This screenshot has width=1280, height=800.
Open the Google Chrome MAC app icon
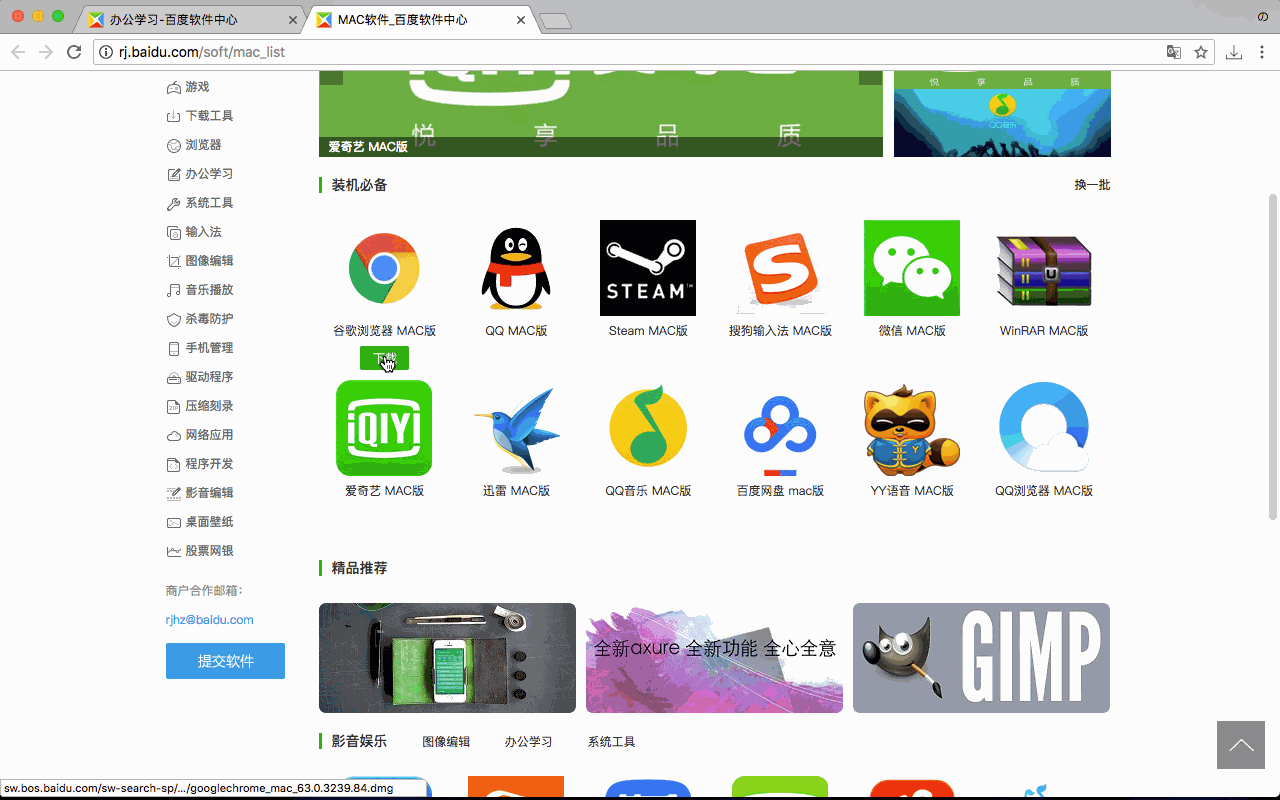point(384,268)
